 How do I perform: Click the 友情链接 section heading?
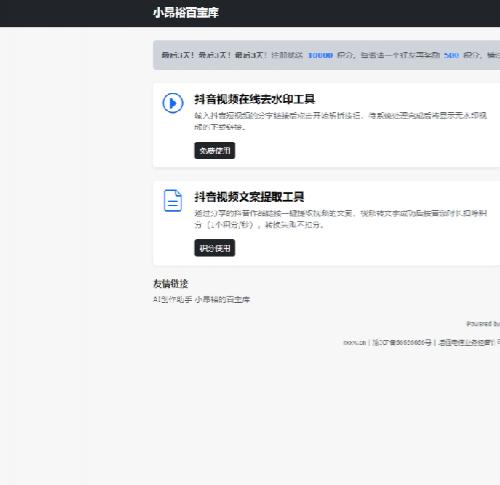[x=171, y=284]
